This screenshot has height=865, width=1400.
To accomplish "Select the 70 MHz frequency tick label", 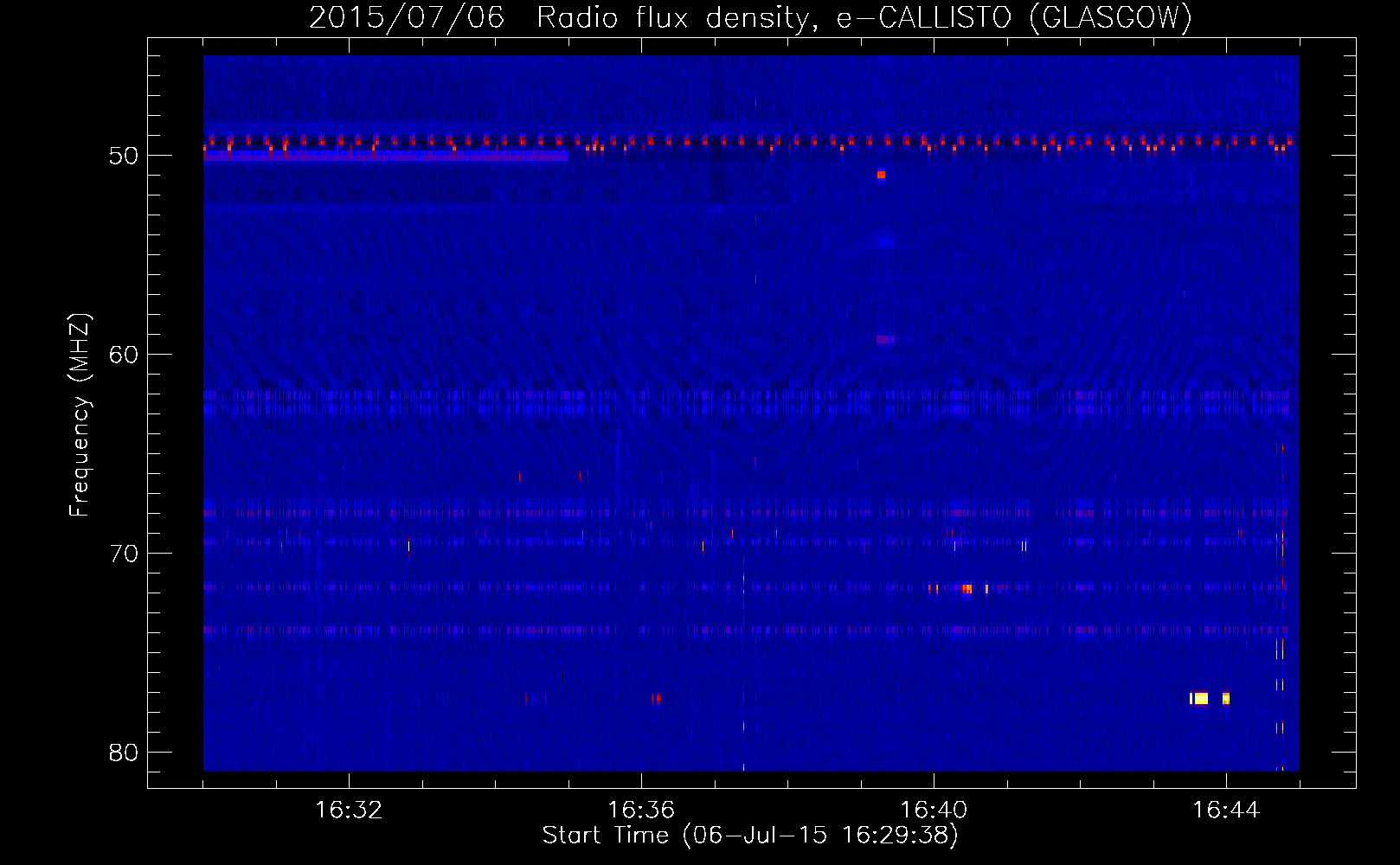I will click(124, 554).
